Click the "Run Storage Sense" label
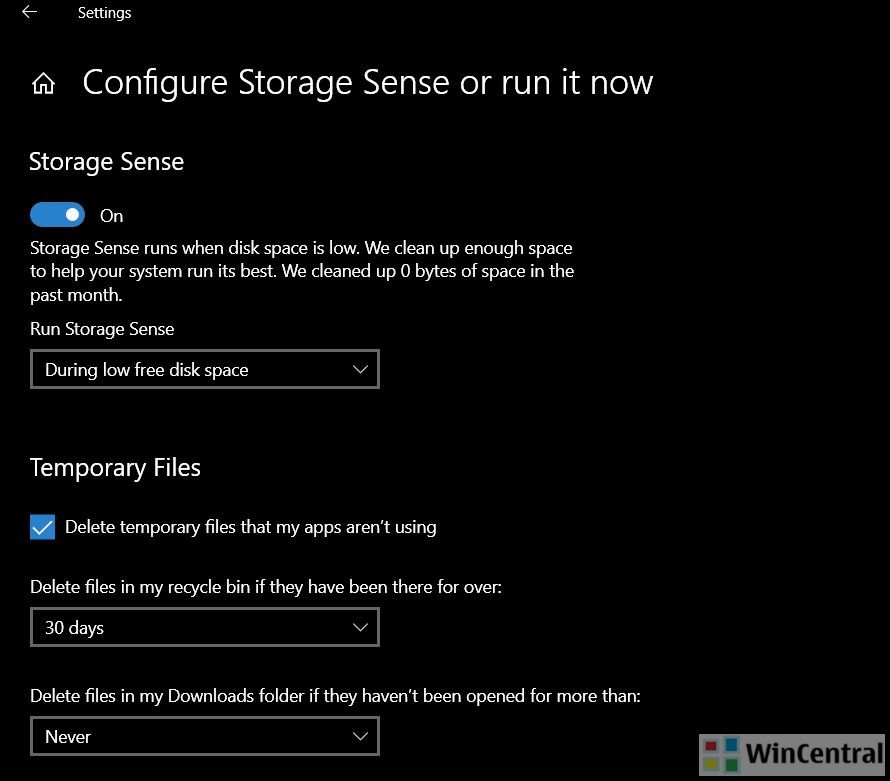The image size is (890, 781). pos(102,329)
